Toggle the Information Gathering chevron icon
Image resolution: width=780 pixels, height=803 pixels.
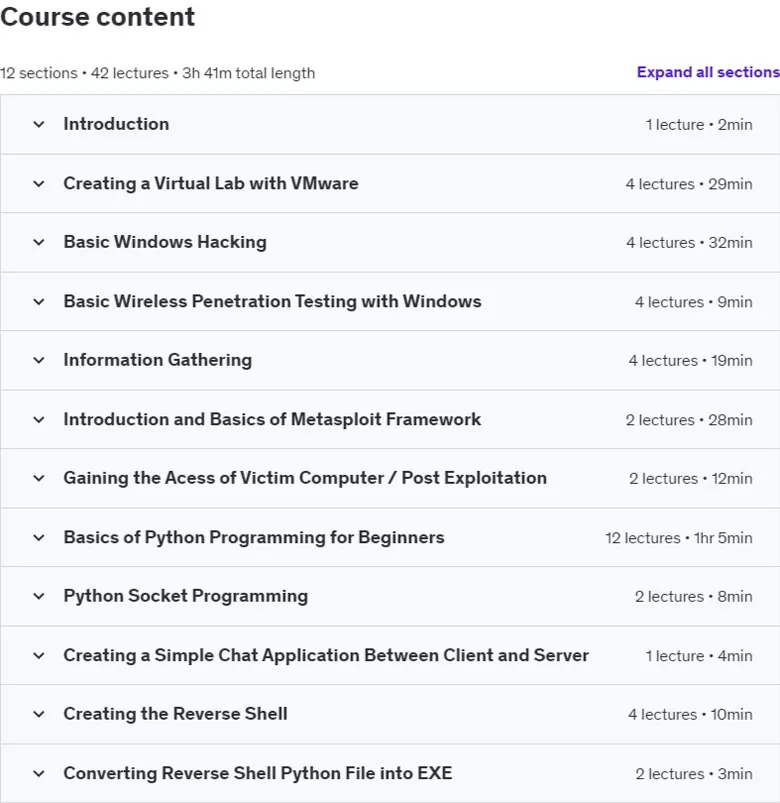[39, 361]
